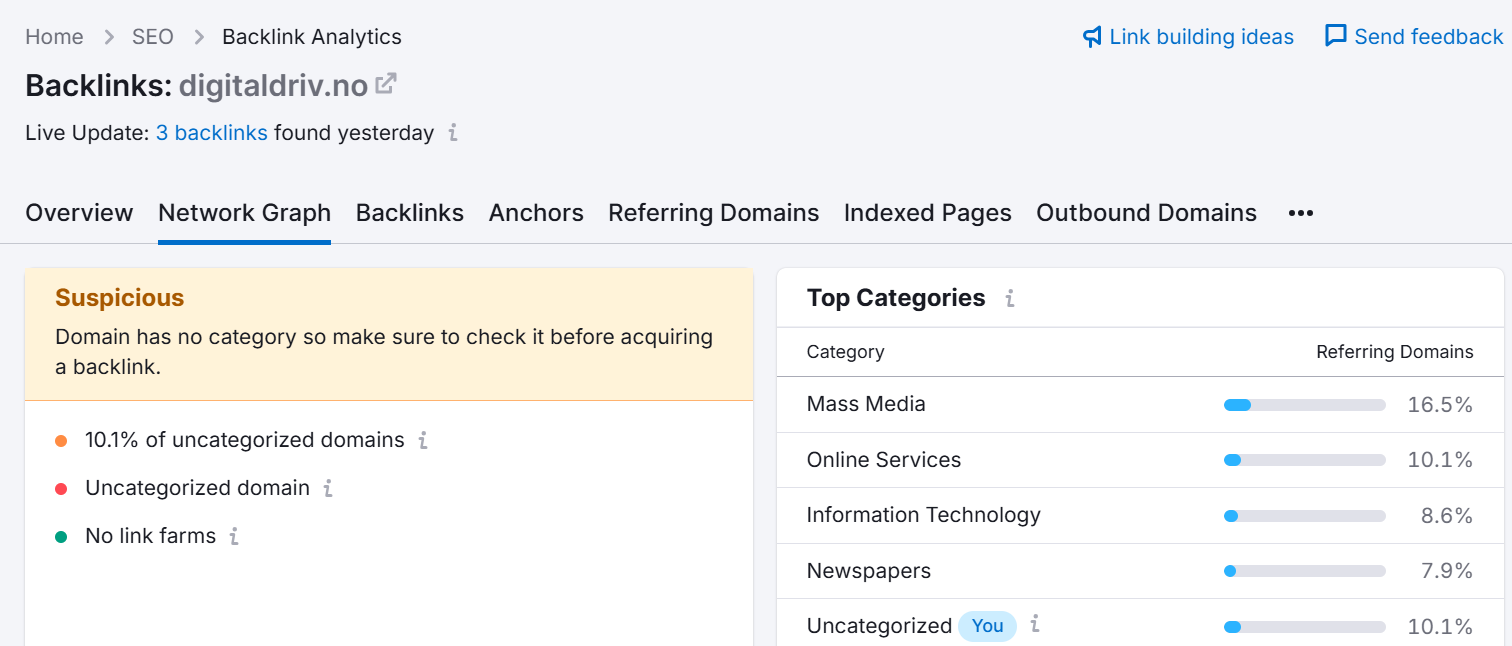Image resolution: width=1512 pixels, height=646 pixels.
Task: Click Send feedback link
Action: click(1429, 37)
